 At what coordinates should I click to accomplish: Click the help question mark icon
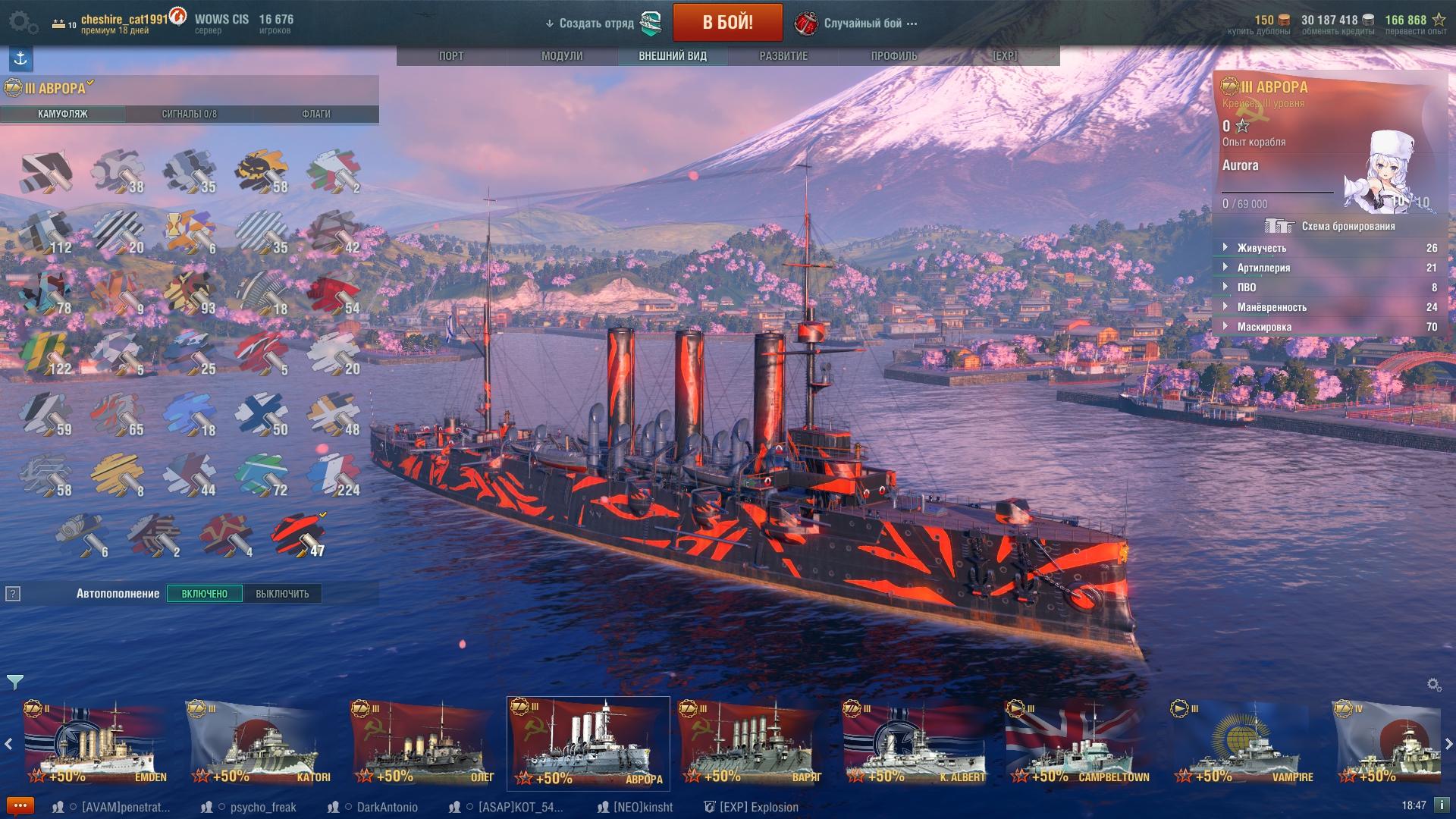[13, 594]
